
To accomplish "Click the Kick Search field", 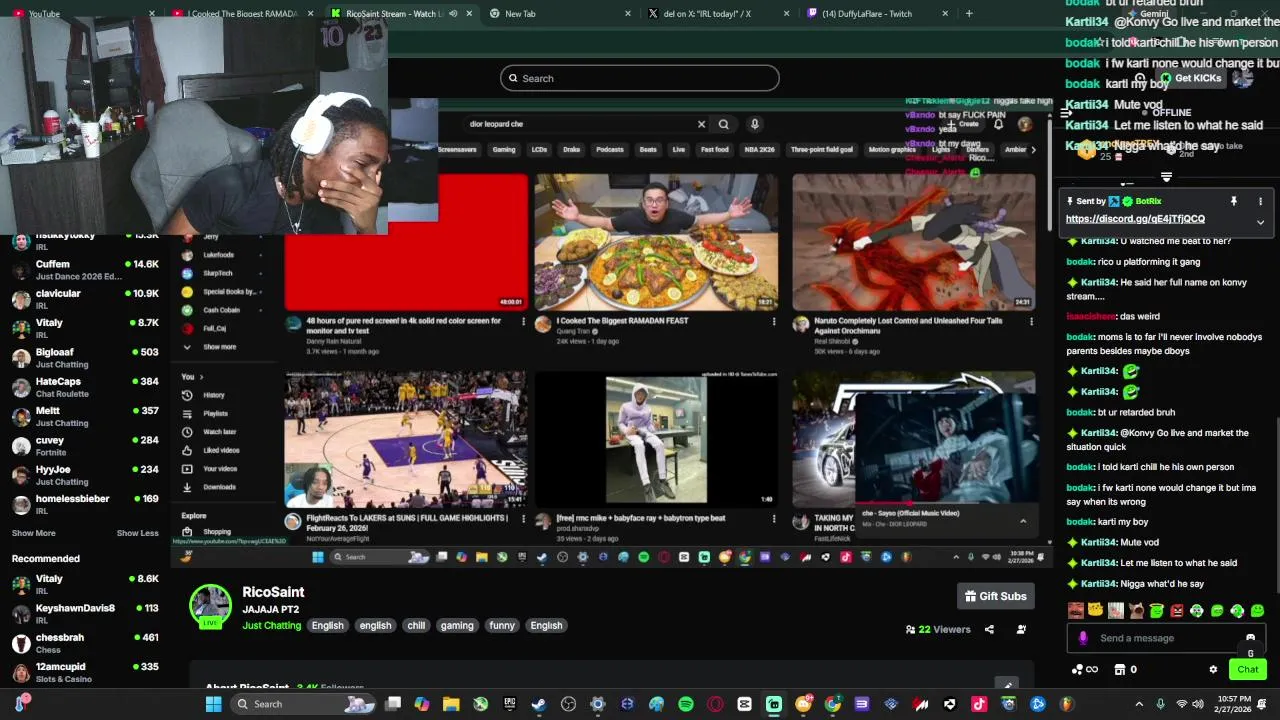I will 640,78.
